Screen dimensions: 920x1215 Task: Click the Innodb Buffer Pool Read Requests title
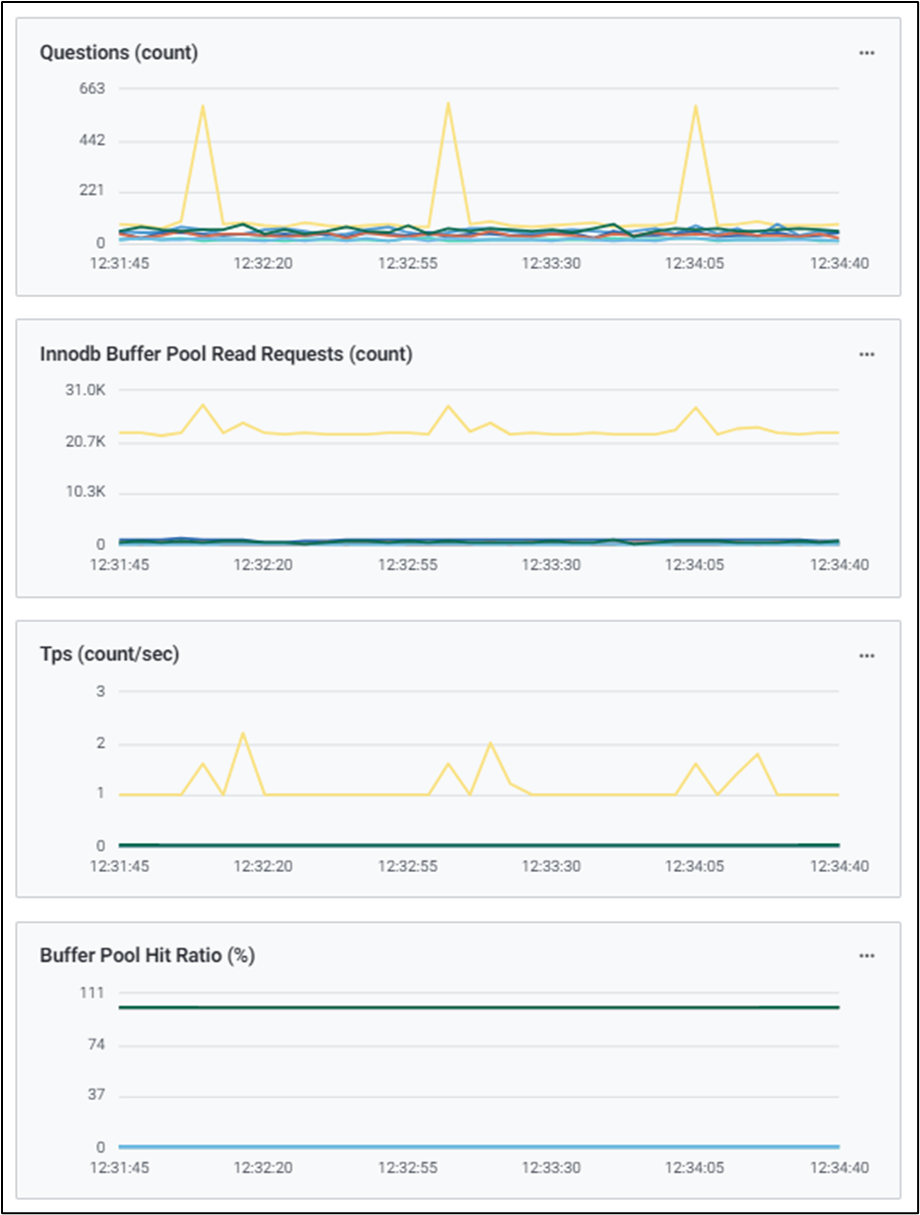pos(226,354)
